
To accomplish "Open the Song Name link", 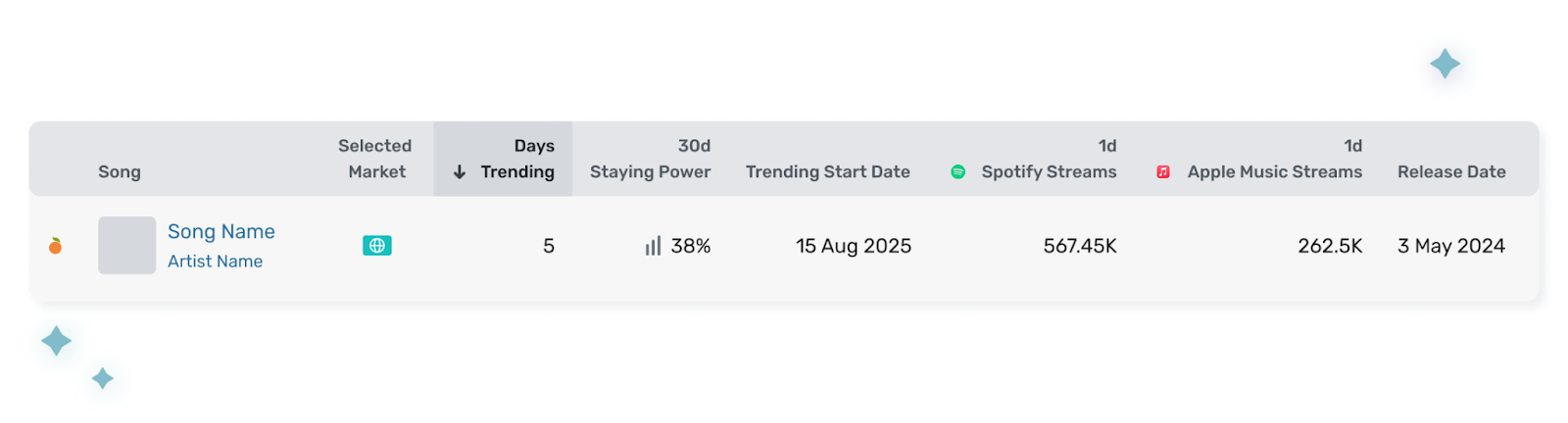I will tap(221, 232).
